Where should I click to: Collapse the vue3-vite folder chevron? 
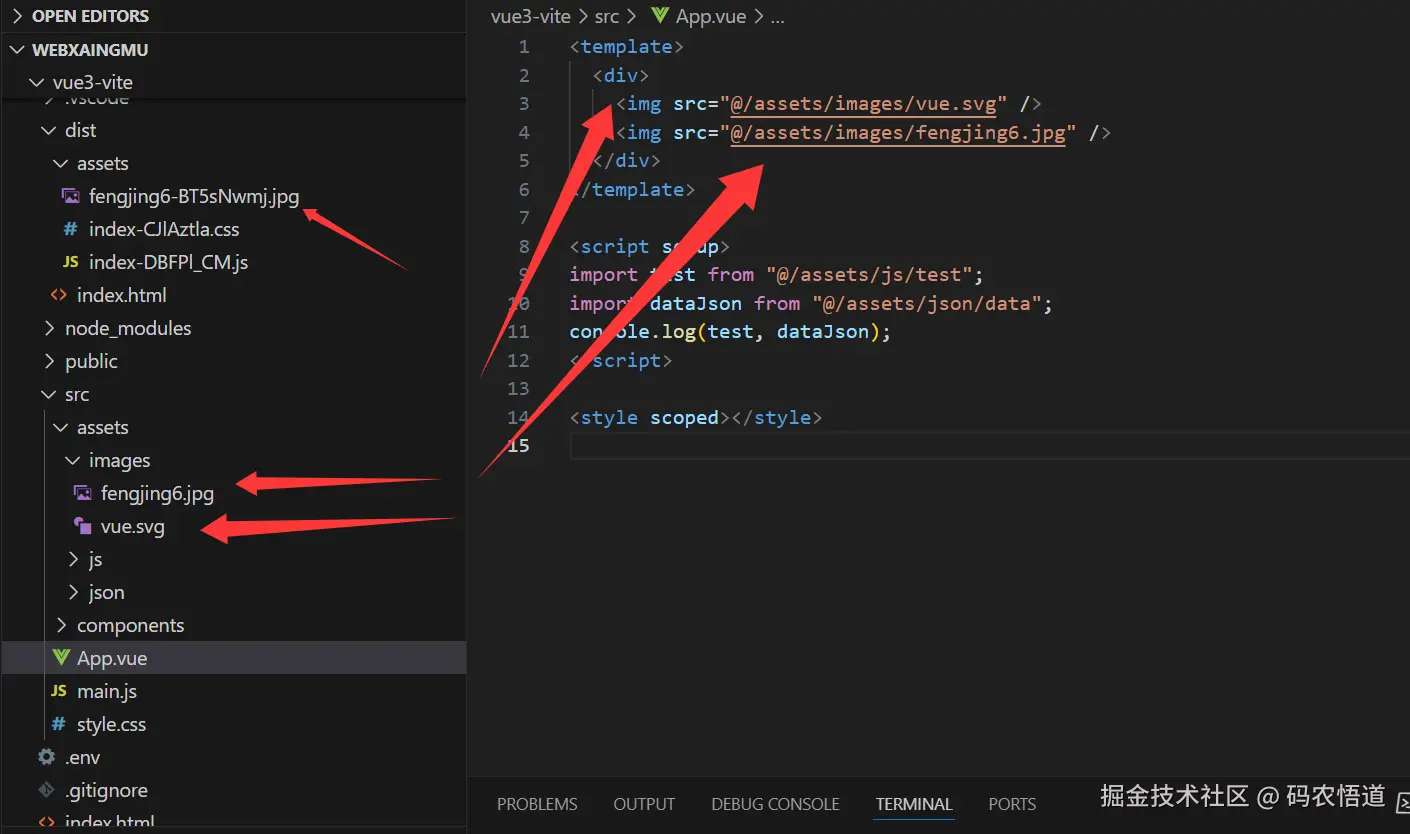coord(37,83)
